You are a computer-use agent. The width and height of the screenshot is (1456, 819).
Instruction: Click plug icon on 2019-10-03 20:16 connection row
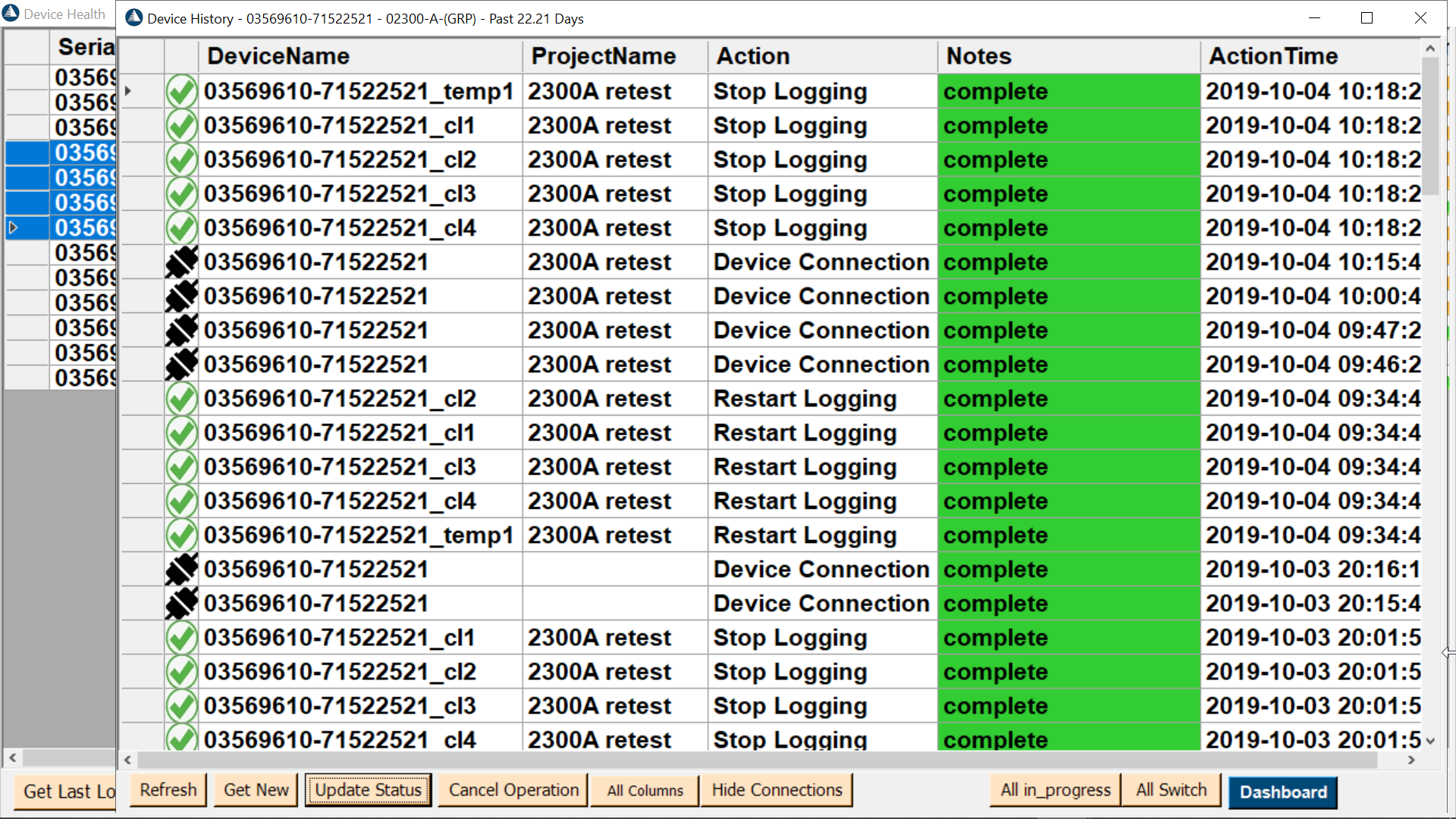181,570
